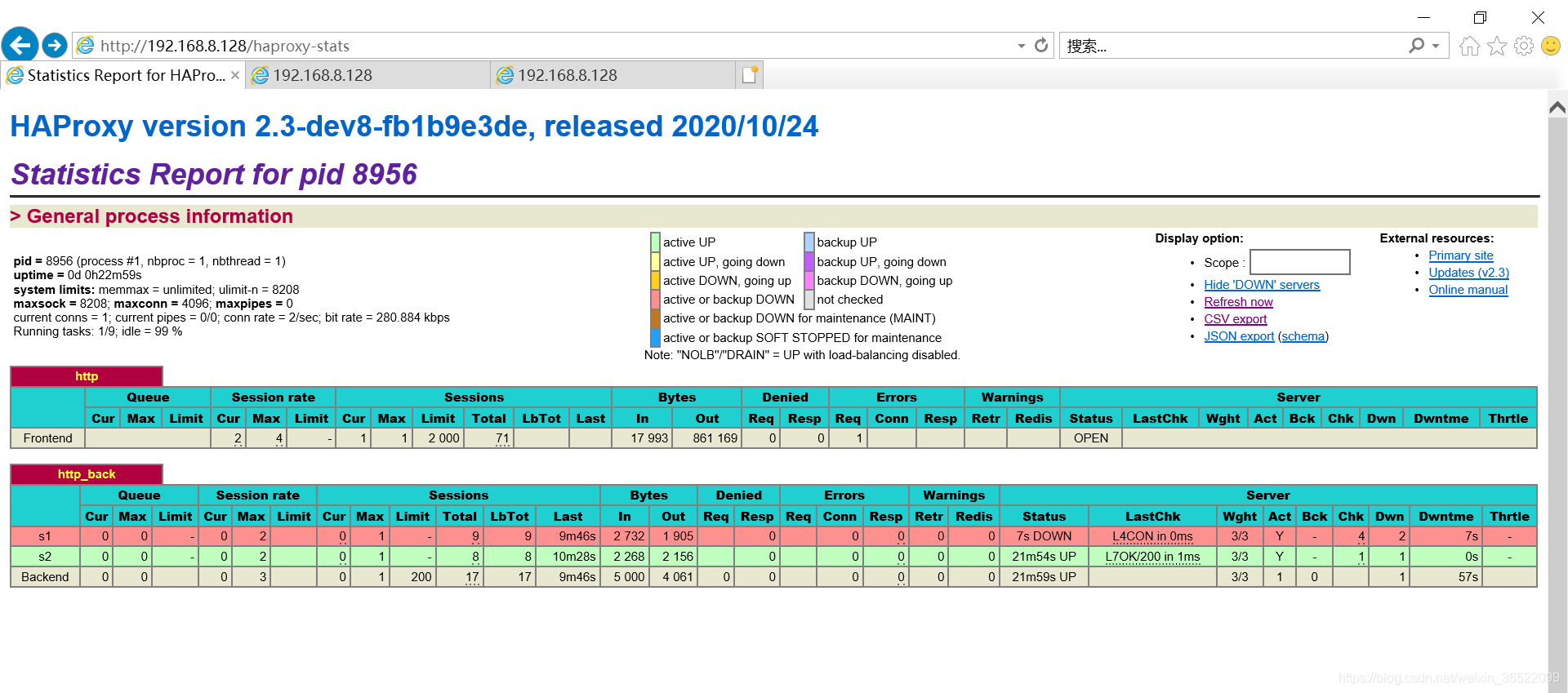Open the address bar history dropdown arrow

click(x=1022, y=46)
